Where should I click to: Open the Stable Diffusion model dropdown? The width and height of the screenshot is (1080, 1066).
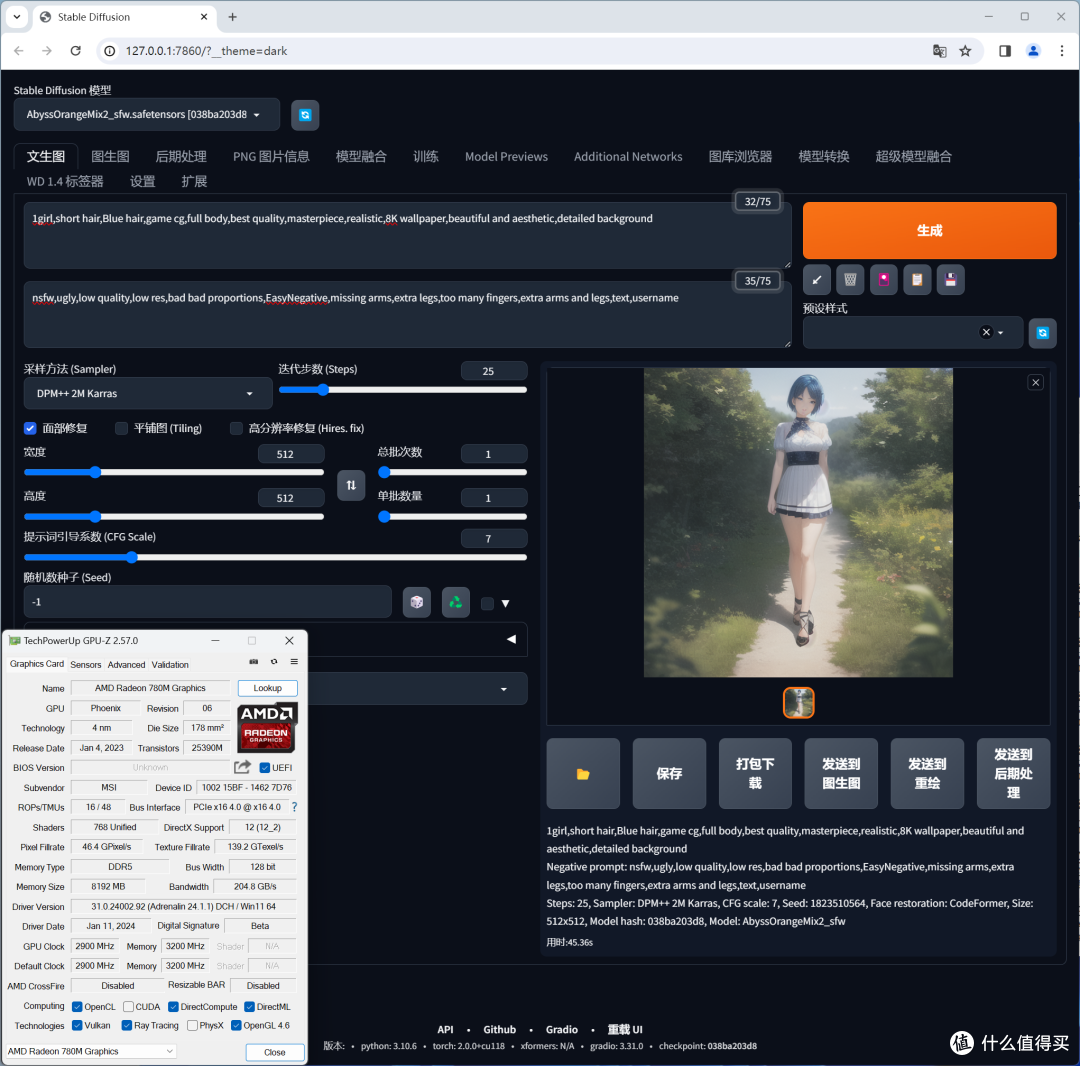pyautogui.click(x=147, y=114)
